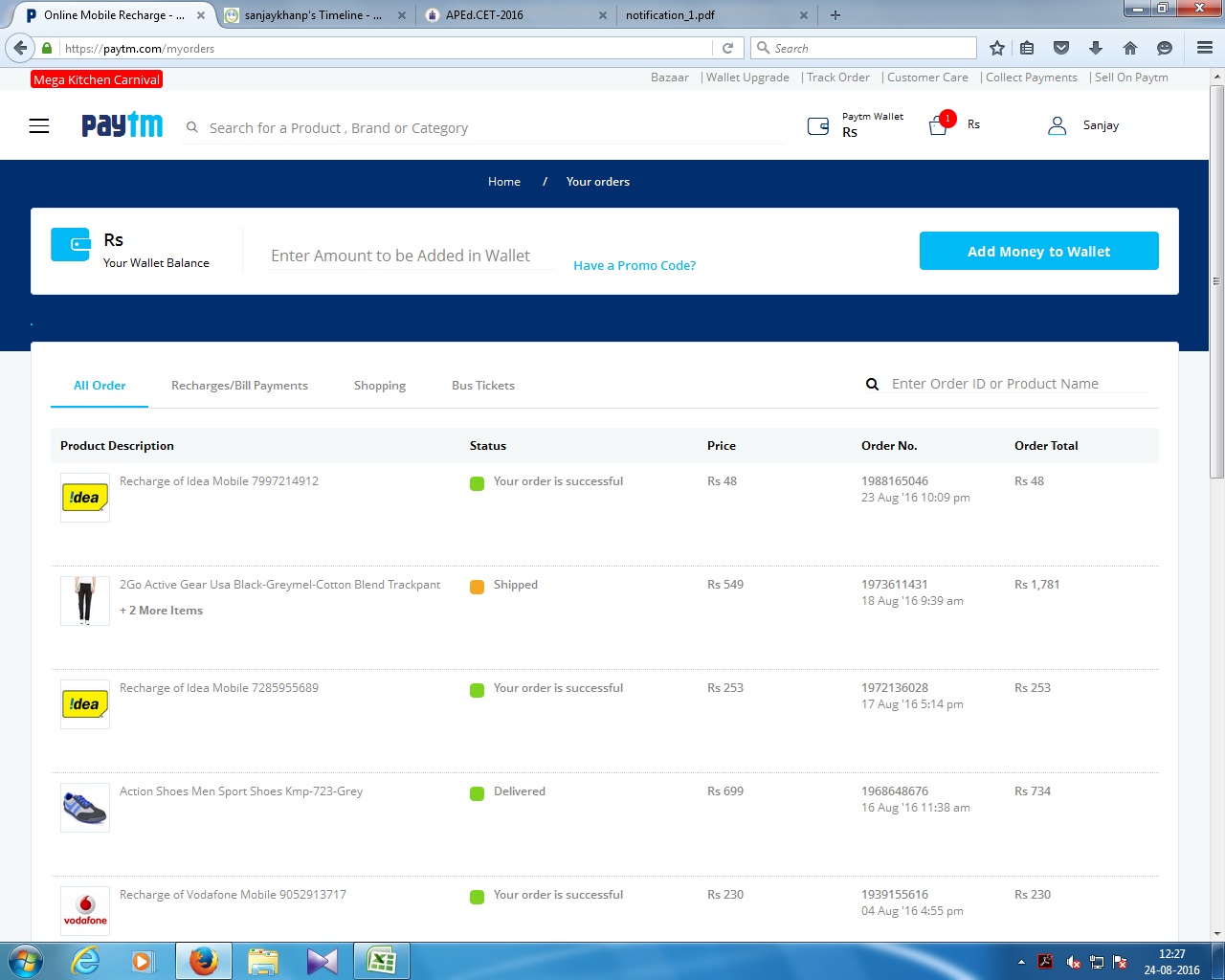The image size is (1225, 980).
Task: Open Track Order link in top bar
Action: [837, 78]
